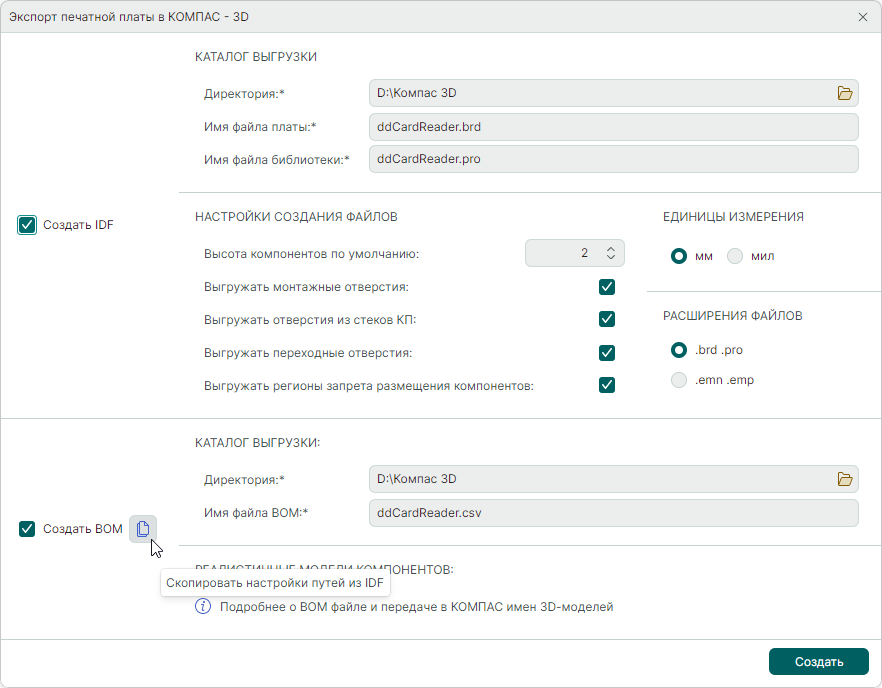The image size is (882, 688).
Task: Uncheck Выгружать переходные отверстия
Action: 606,352
